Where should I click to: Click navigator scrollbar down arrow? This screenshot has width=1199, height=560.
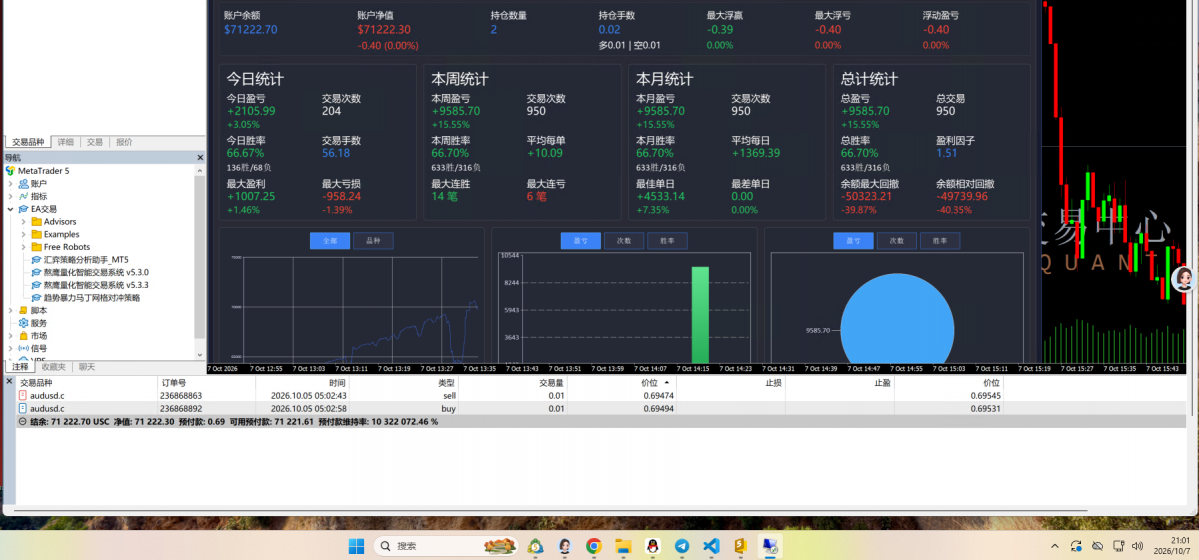click(200, 356)
